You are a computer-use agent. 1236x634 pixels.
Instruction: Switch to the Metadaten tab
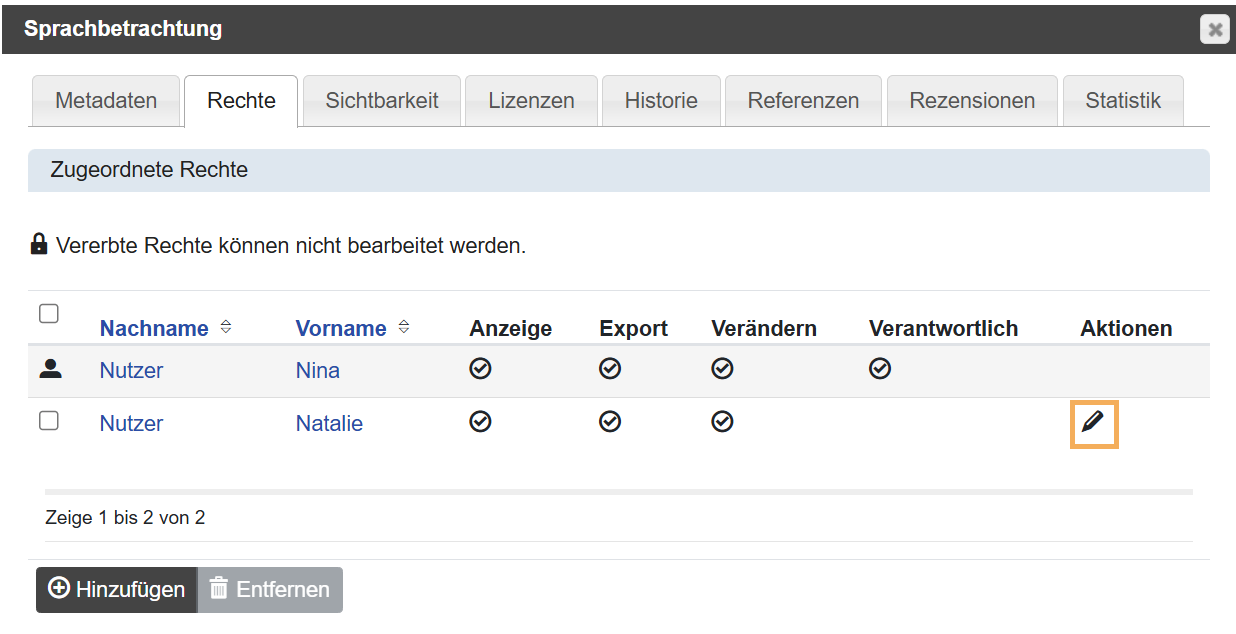[106, 101]
